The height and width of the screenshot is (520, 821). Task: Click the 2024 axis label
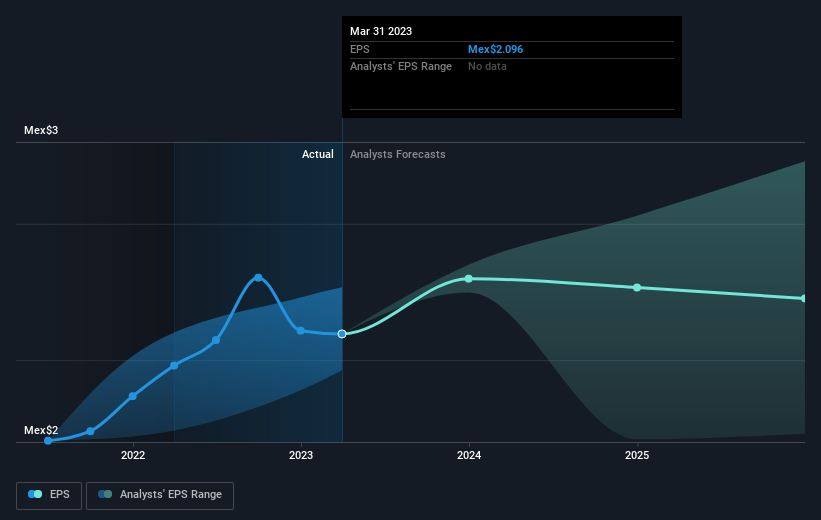[x=469, y=455]
